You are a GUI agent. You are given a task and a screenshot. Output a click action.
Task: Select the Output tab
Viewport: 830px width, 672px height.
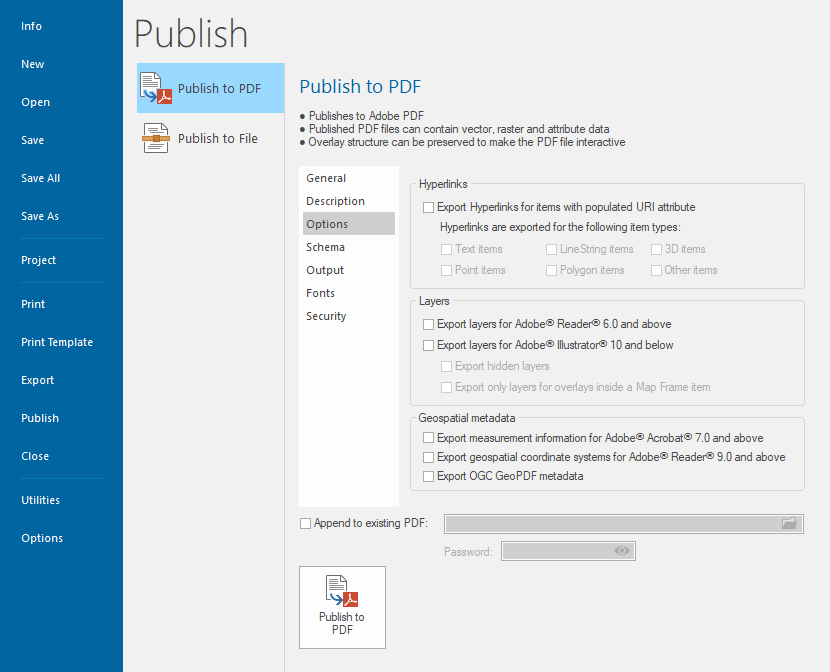(324, 269)
